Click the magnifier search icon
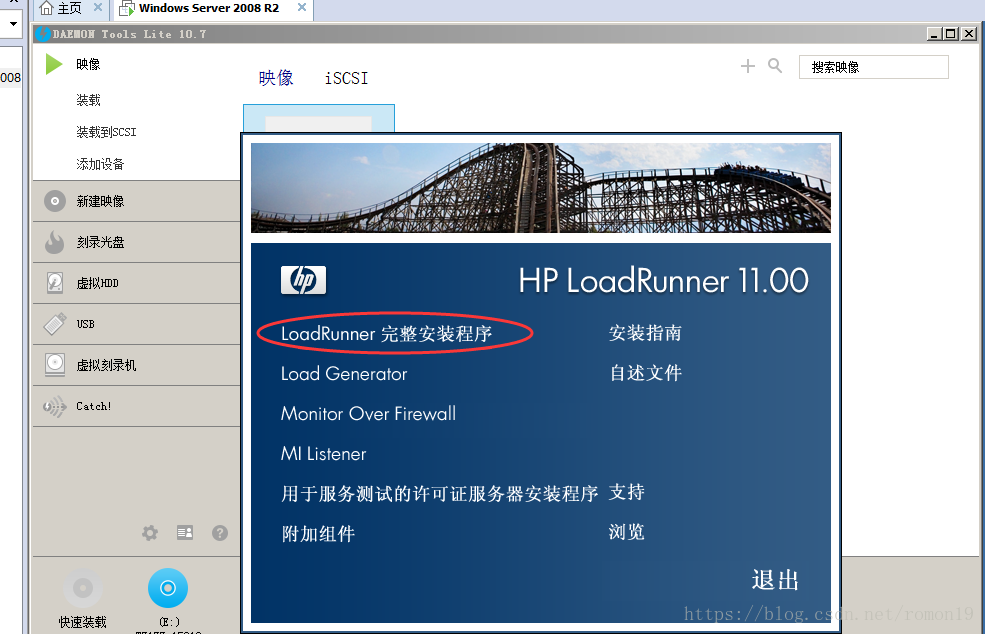The image size is (985, 634). [x=775, y=66]
